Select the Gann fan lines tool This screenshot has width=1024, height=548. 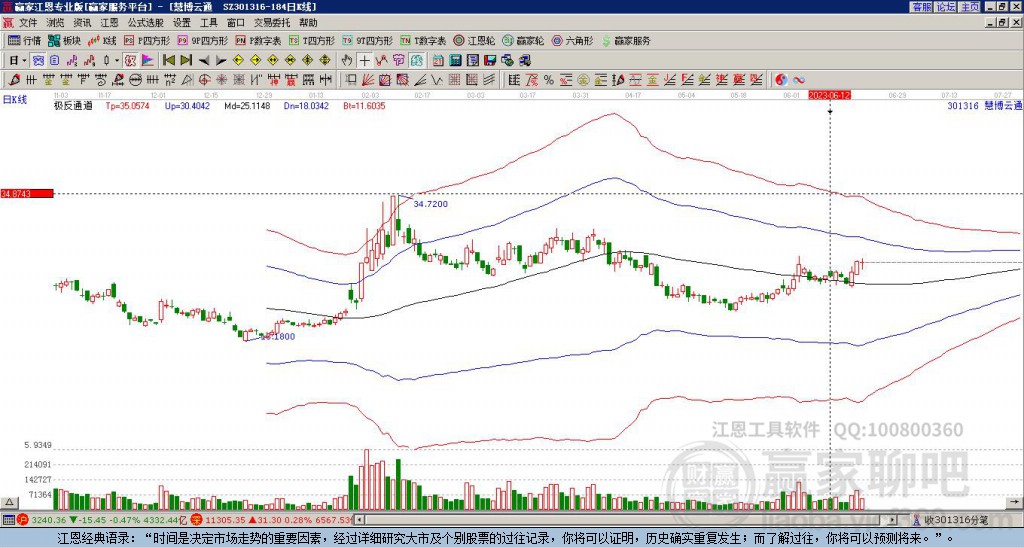[x=368, y=80]
